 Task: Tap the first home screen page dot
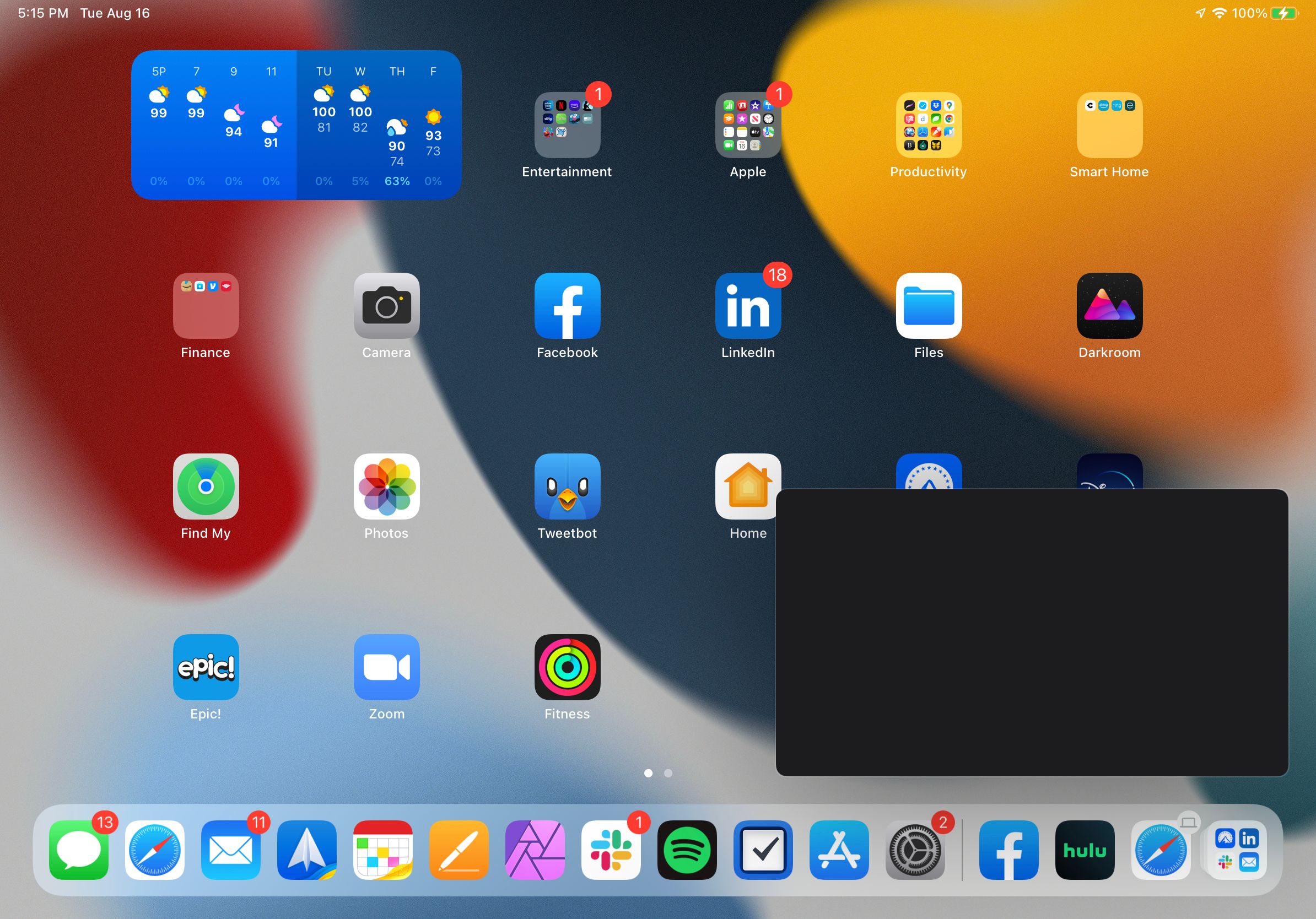(x=648, y=773)
